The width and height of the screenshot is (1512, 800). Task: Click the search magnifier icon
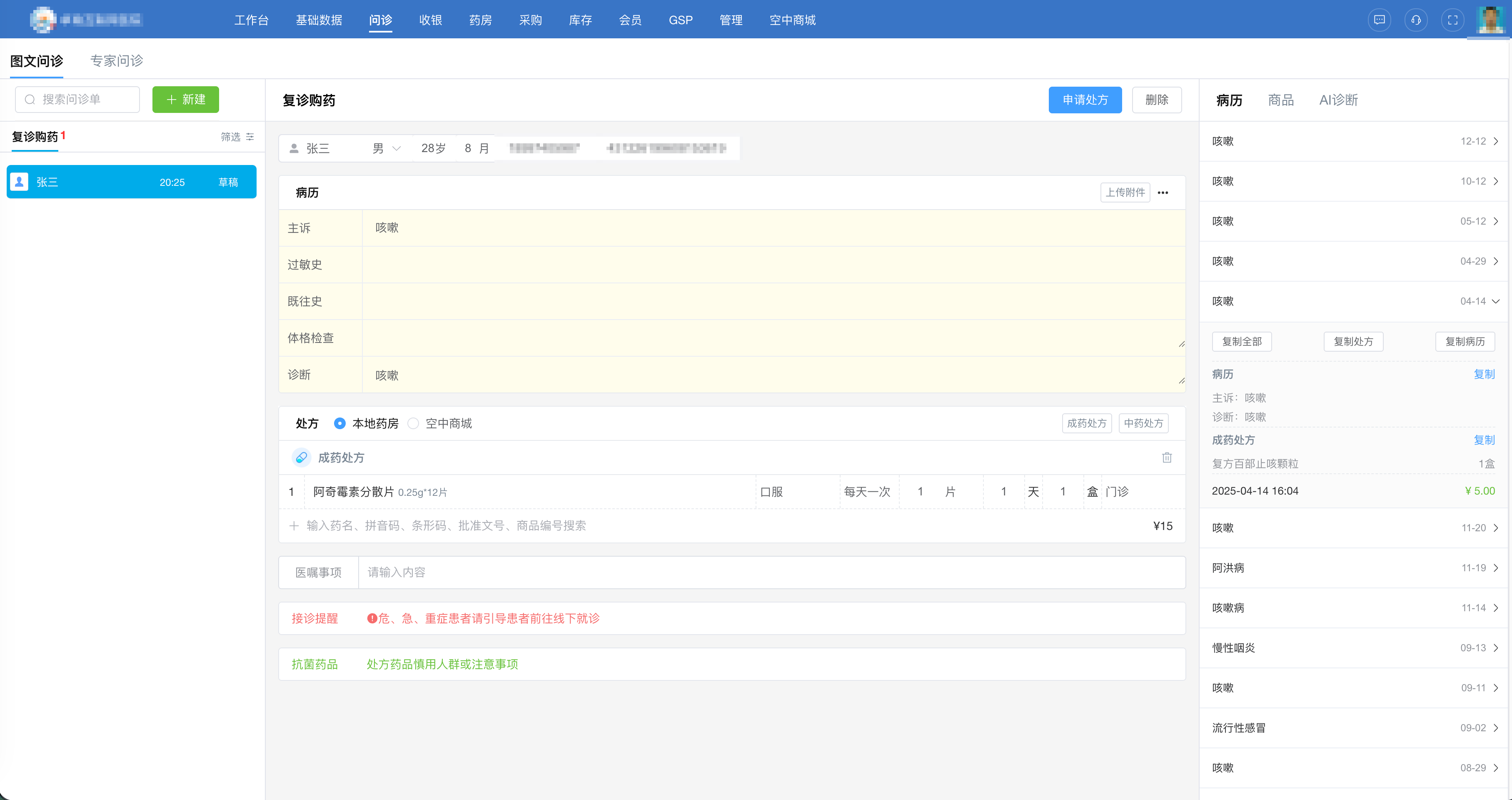coord(30,100)
